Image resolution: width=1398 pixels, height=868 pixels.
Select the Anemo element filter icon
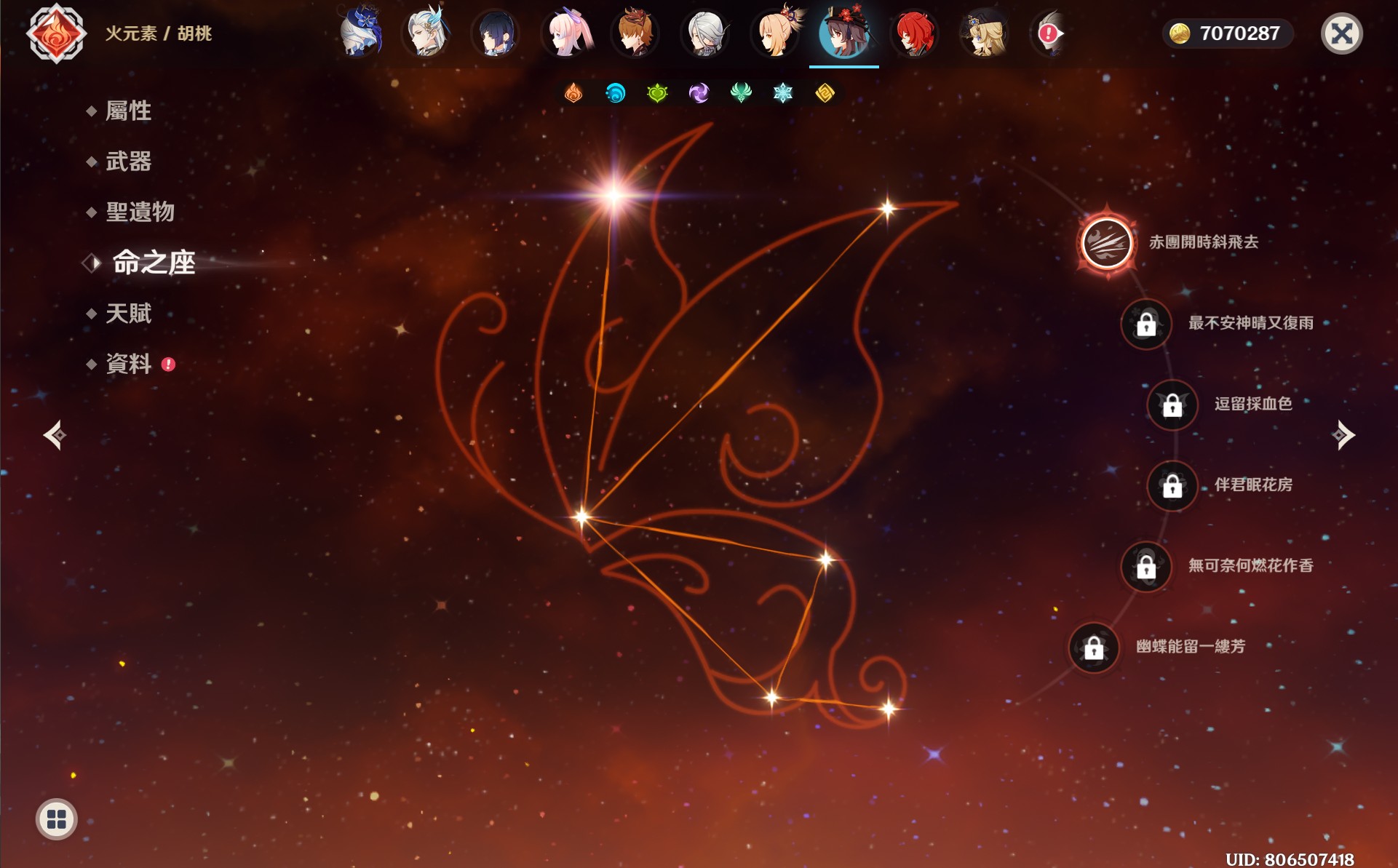pyautogui.click(x=741, y=93)
